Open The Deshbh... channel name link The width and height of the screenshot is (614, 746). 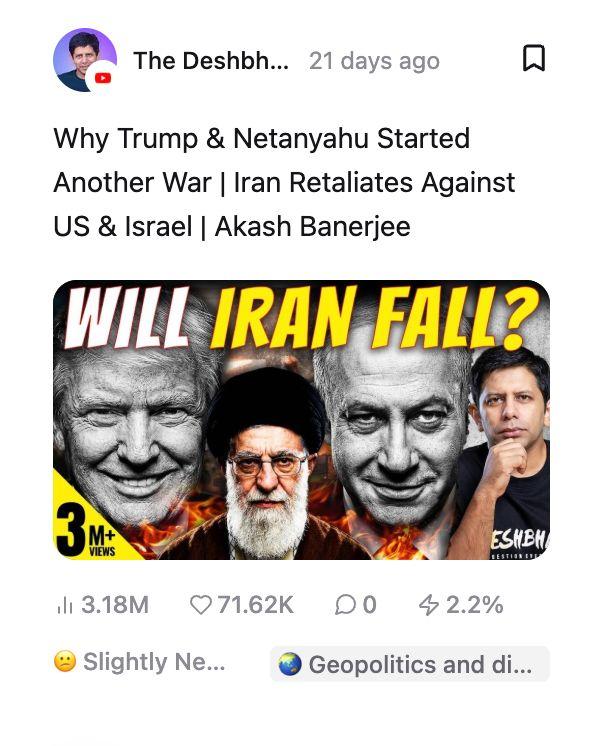pyautogui.click(x=211, y=61)
